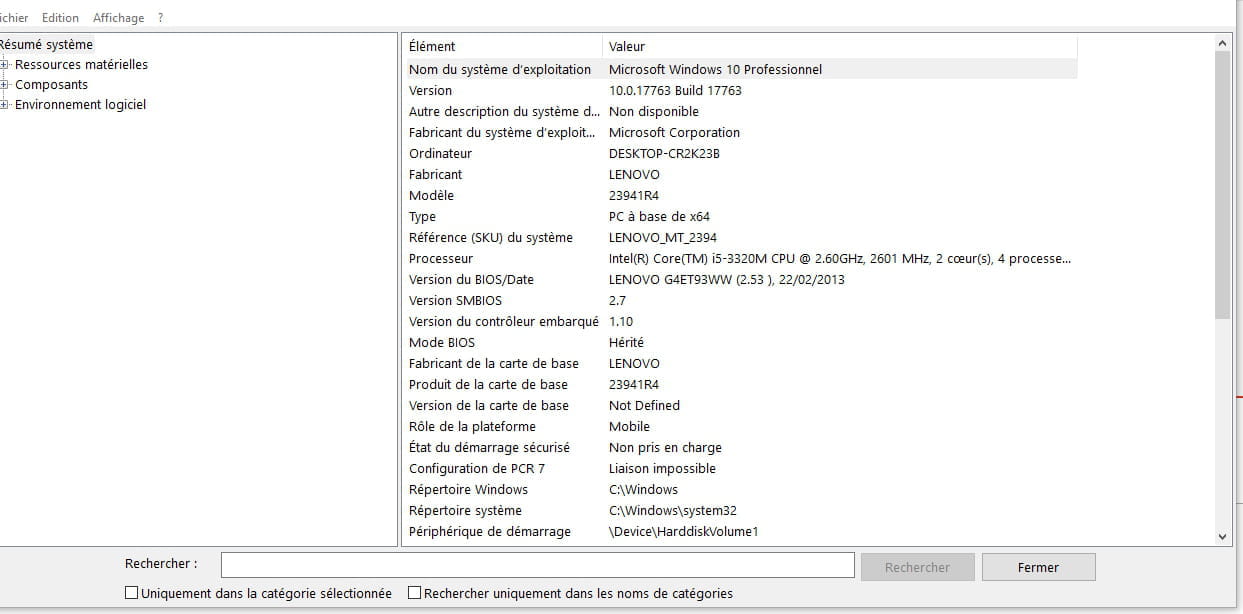1243x614 pixels.
Task: Select the DESKTOP-CR2K23B computer name
Action: [x=664, y=153]
